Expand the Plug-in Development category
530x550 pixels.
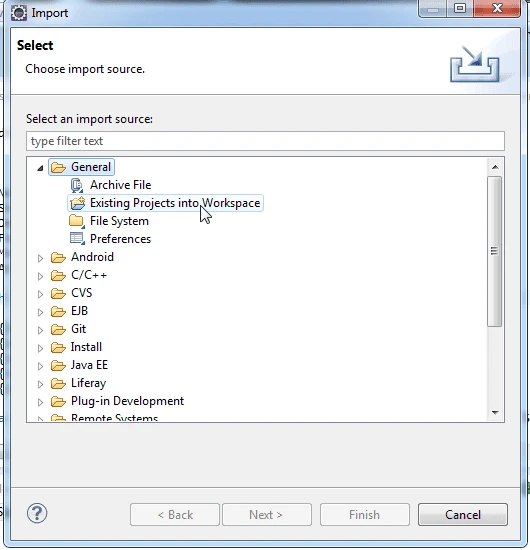[40, 402]
